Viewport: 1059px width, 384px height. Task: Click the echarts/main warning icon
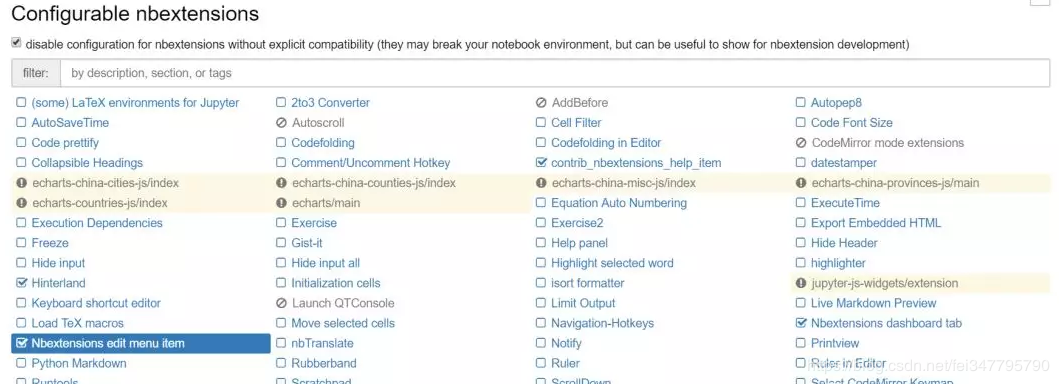(x=282, y=203)
